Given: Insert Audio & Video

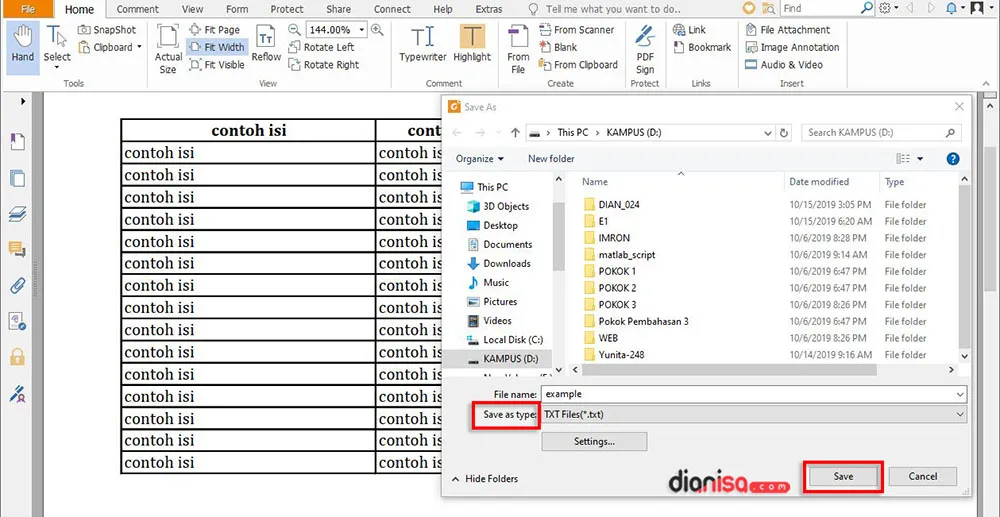Looking at the screenshot, I should click(784, 64).
